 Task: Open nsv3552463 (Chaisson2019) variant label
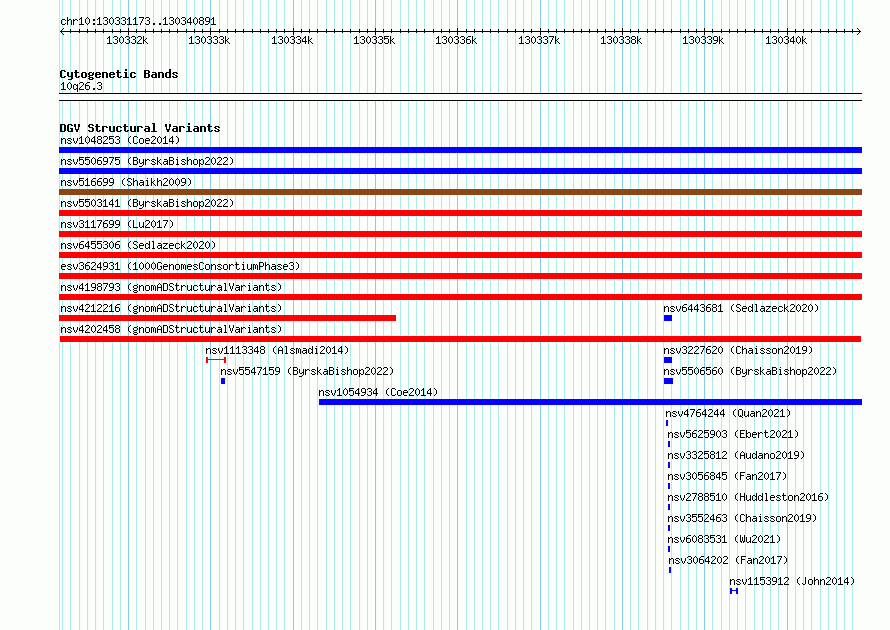pos(742,518)
